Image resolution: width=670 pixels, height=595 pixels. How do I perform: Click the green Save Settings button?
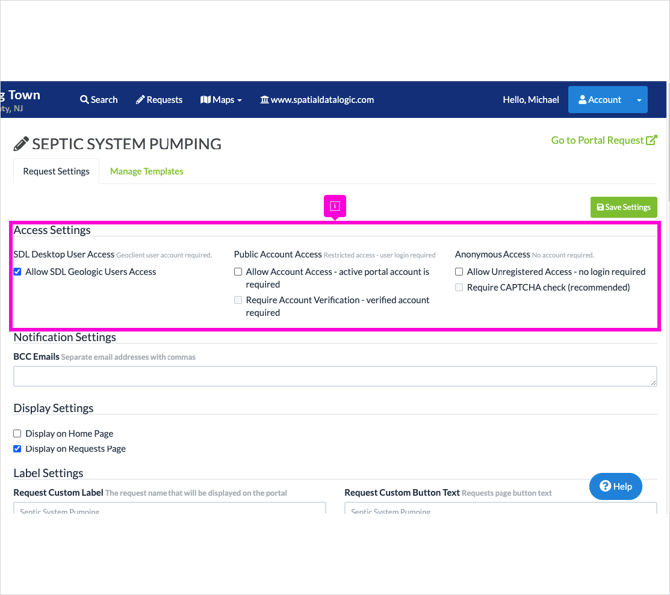pyautogui.click(x=623, y=207)
